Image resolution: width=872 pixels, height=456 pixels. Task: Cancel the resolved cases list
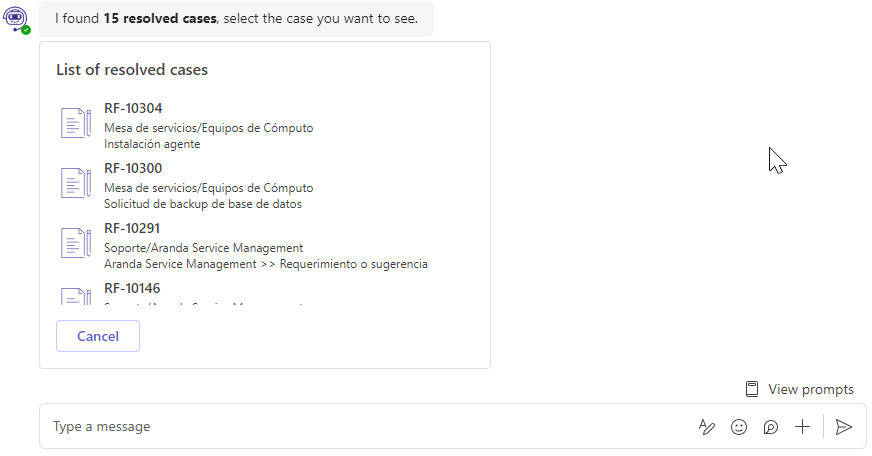[98, 336]
